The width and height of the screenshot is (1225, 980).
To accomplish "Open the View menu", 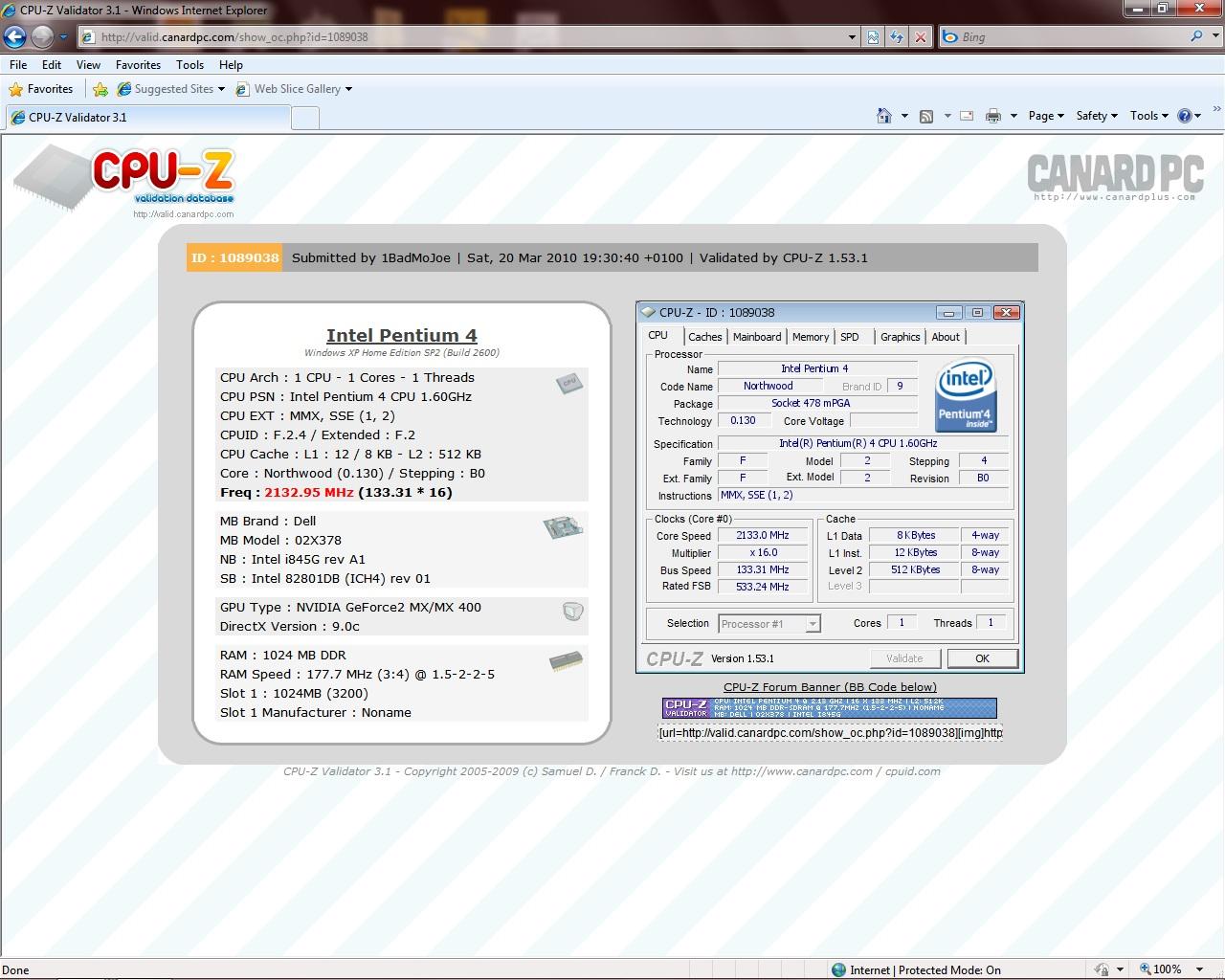I will 88,65.
